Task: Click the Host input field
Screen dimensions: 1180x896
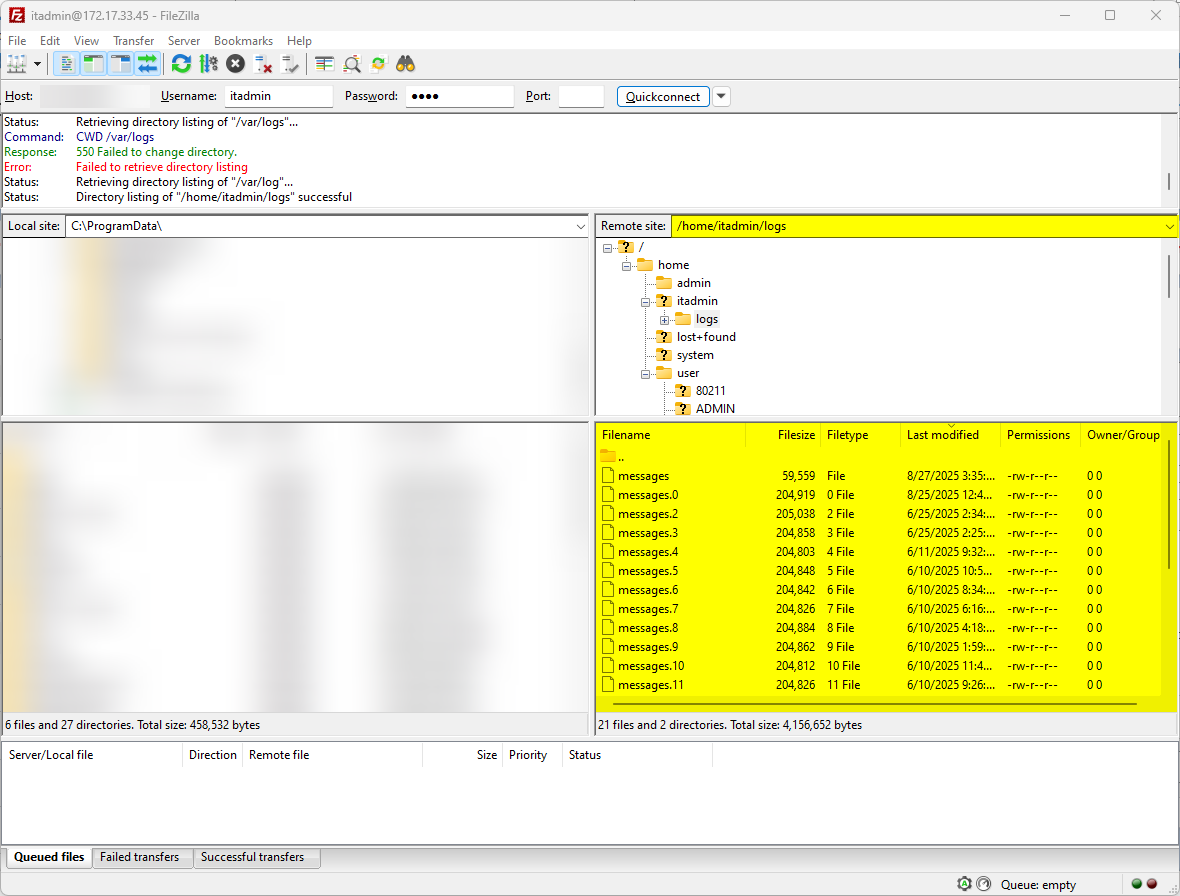Action: tap(95, 97)
